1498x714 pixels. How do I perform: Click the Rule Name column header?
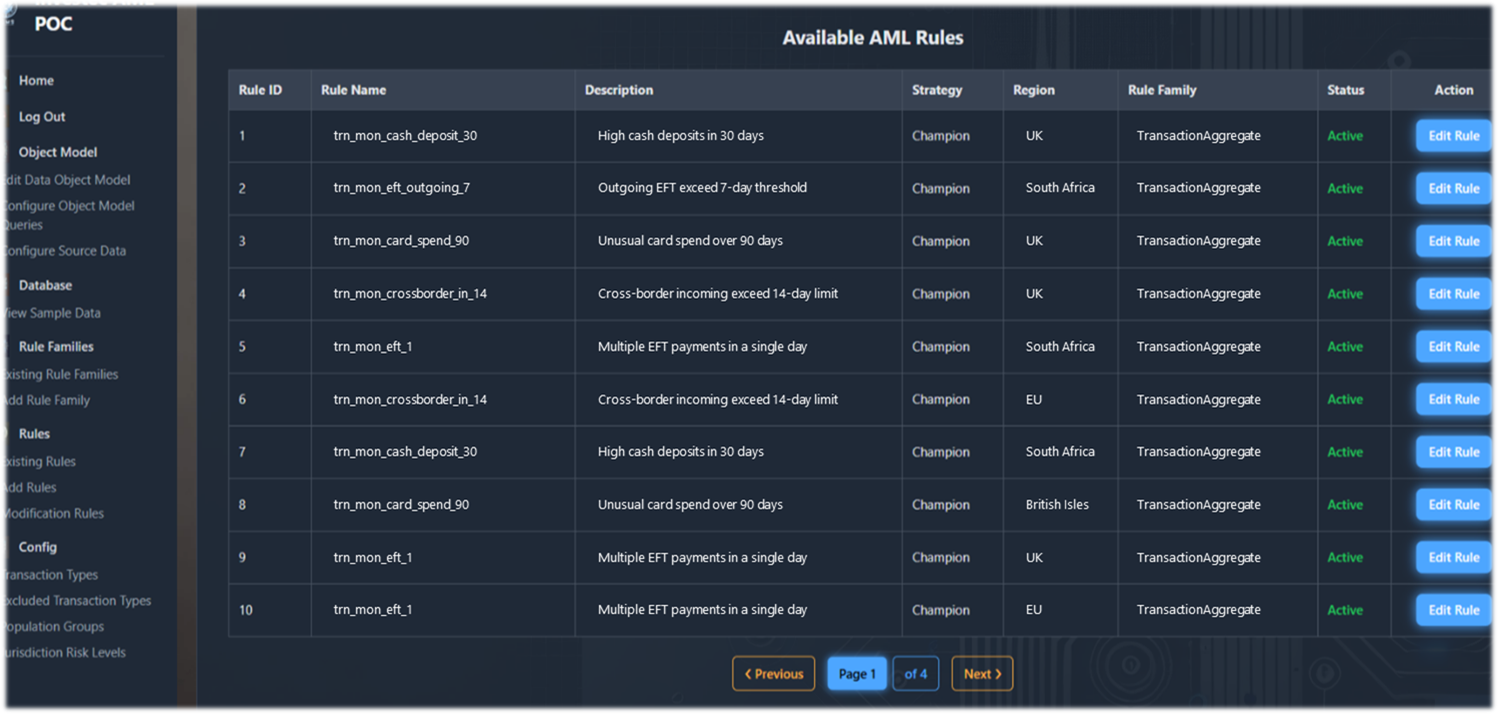point(353,90)
